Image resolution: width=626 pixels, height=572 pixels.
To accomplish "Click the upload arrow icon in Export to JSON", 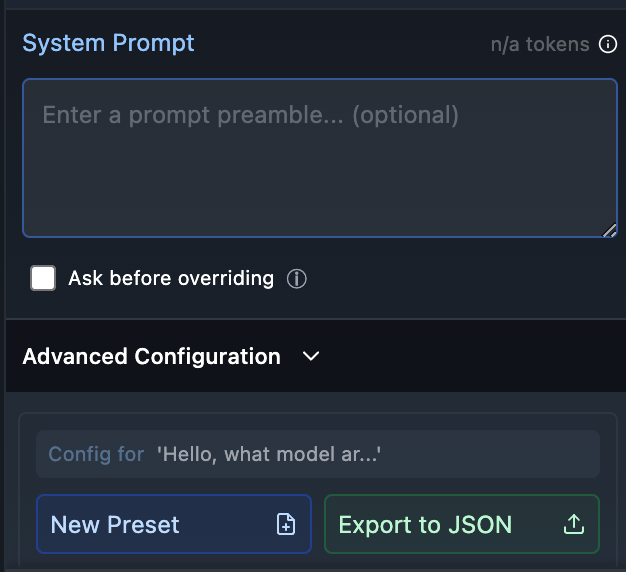I will pos(574,524).
